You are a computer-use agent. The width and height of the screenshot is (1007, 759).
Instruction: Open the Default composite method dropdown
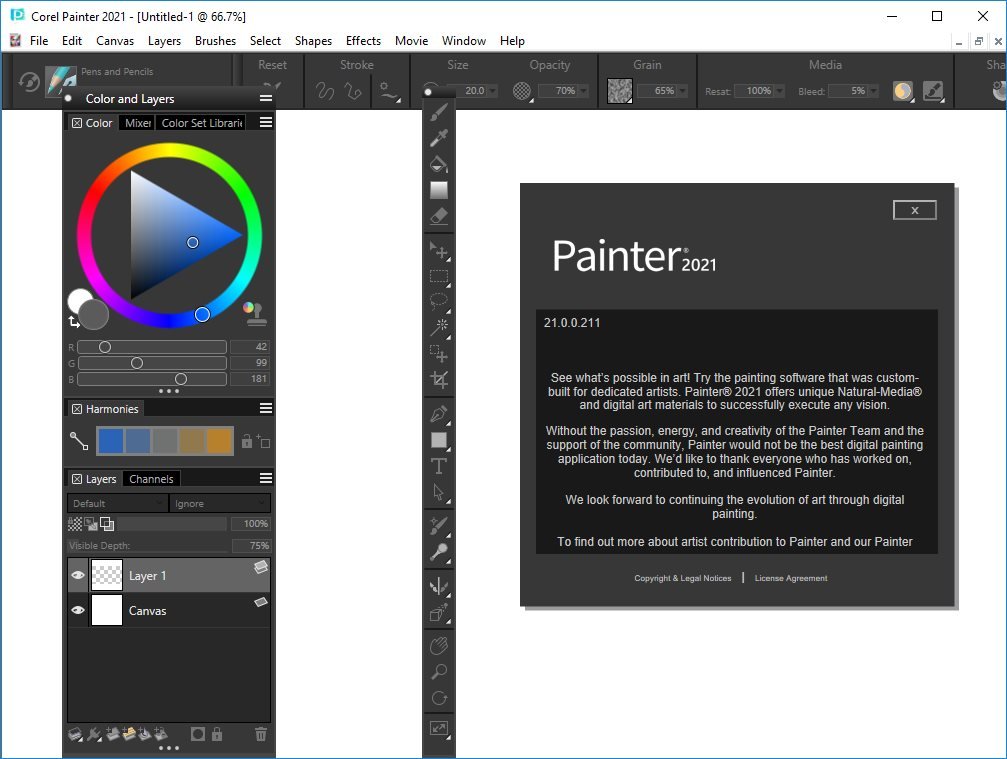pos(118,503)
